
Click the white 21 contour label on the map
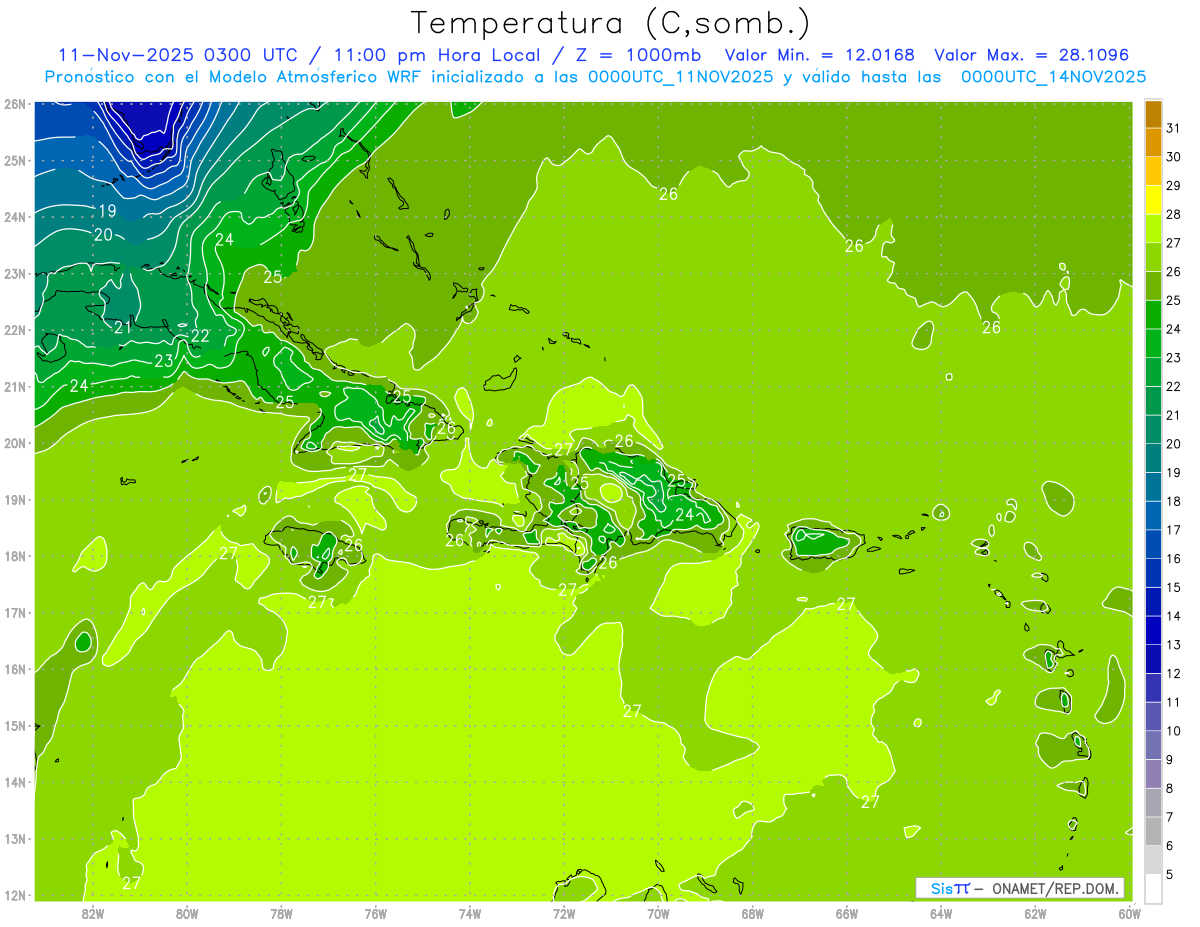[124, 327]
